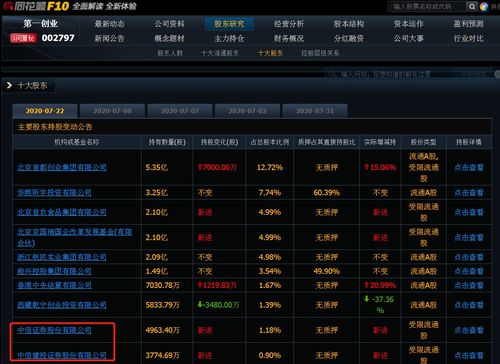This screenshot has height=364, width=500.
Task: Click 点击查看 in the 西藏乾宁创业投资 row
Action: 469,305
